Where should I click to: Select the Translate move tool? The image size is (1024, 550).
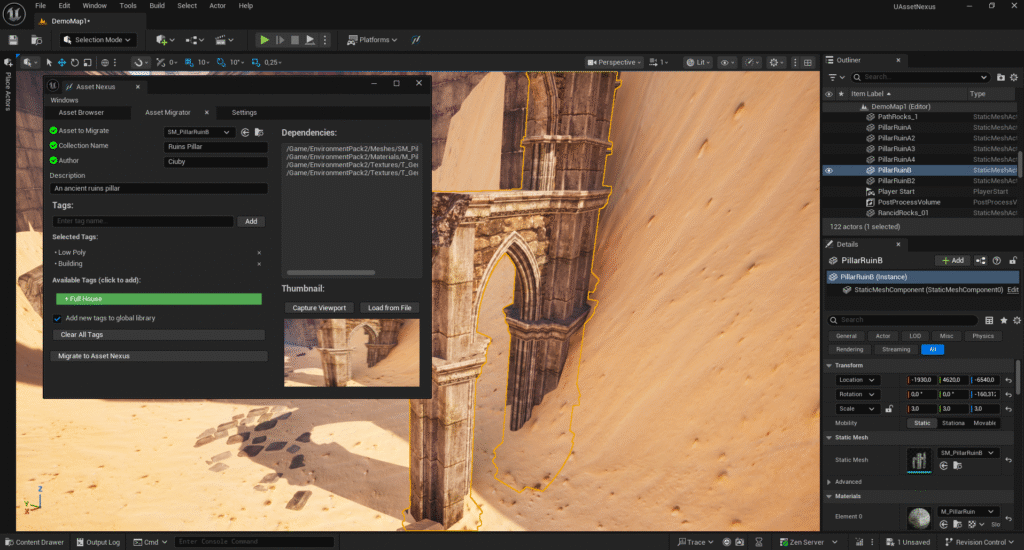tap(61, 62)
